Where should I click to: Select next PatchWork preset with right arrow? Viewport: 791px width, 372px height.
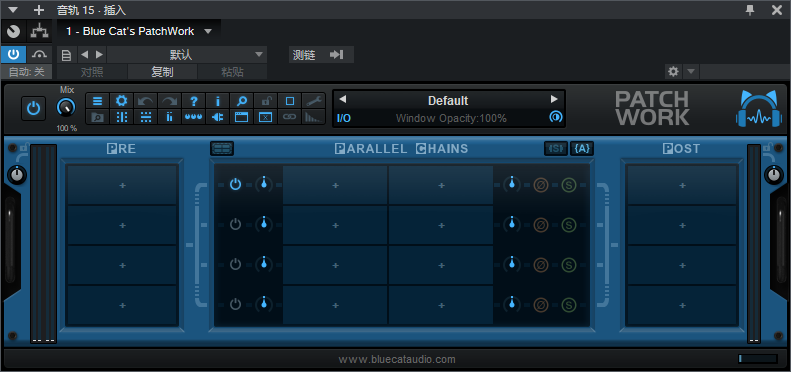pyautogui.click(x=554, y=99)
